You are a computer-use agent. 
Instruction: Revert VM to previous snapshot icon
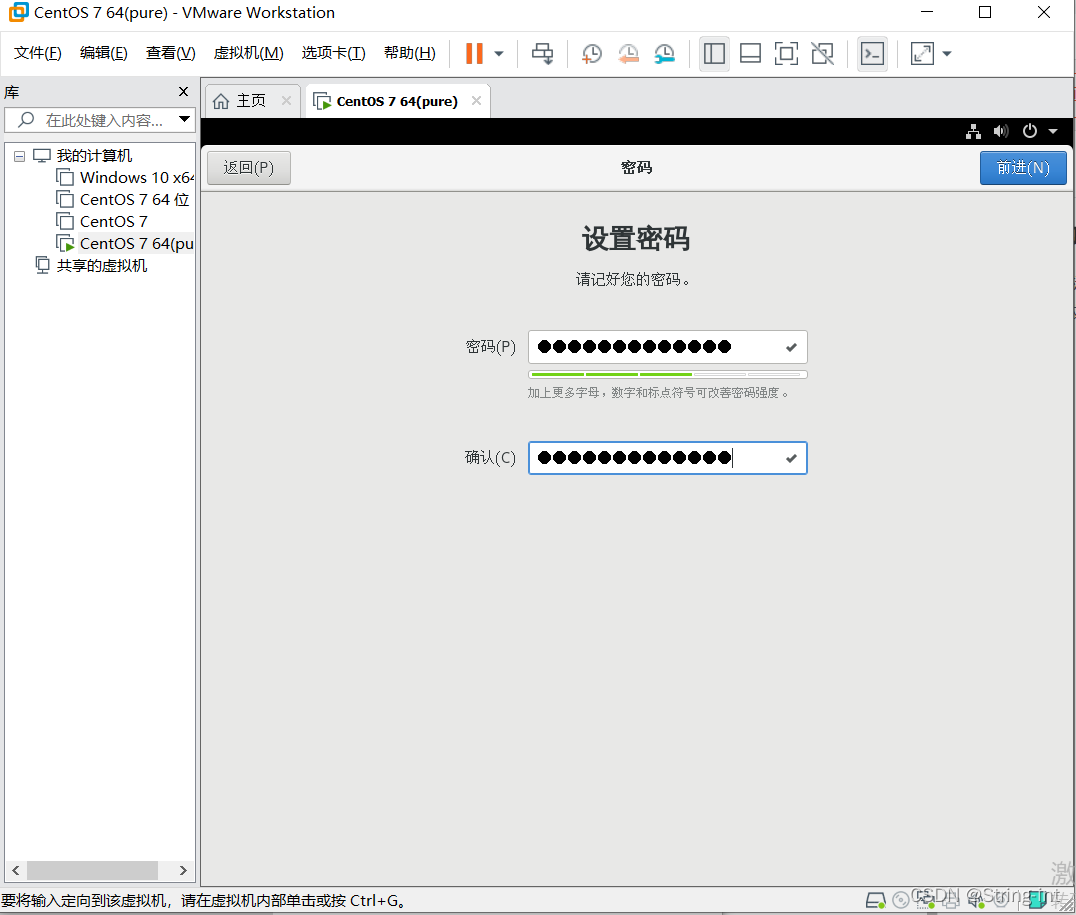click(x=628, y=53)
